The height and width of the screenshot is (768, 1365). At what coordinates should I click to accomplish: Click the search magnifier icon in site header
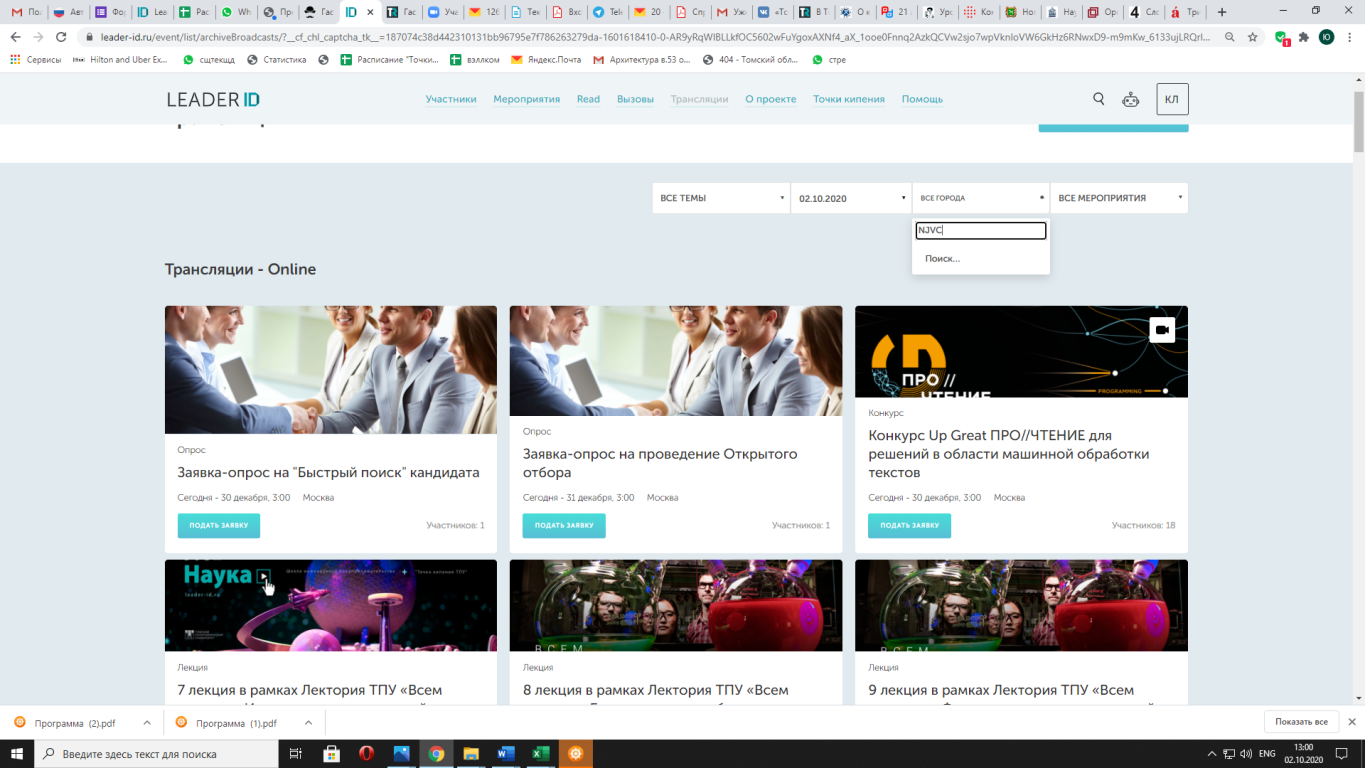1098,99
